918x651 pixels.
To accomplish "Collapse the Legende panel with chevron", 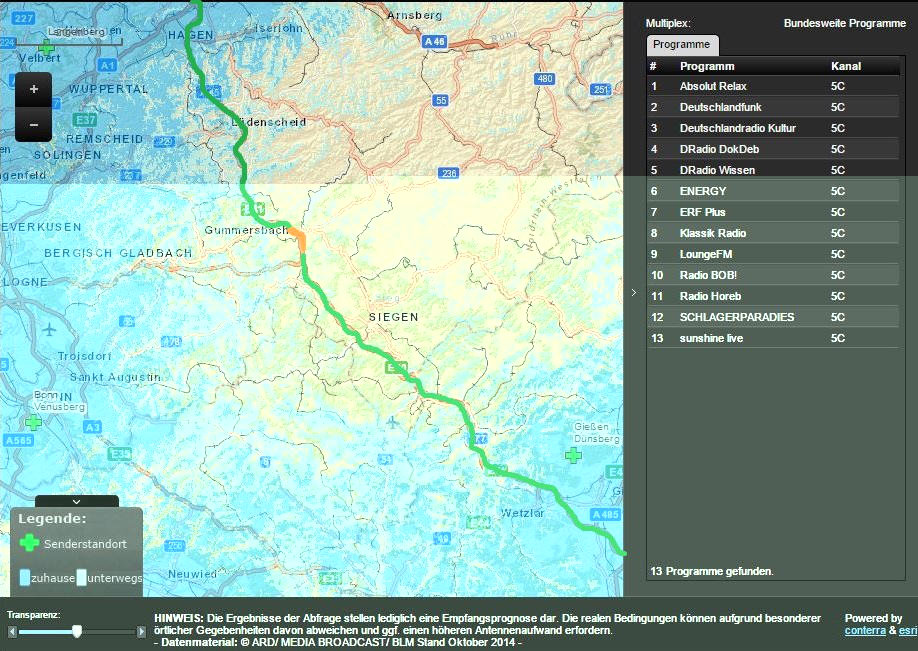I will (x=76, y=501).
